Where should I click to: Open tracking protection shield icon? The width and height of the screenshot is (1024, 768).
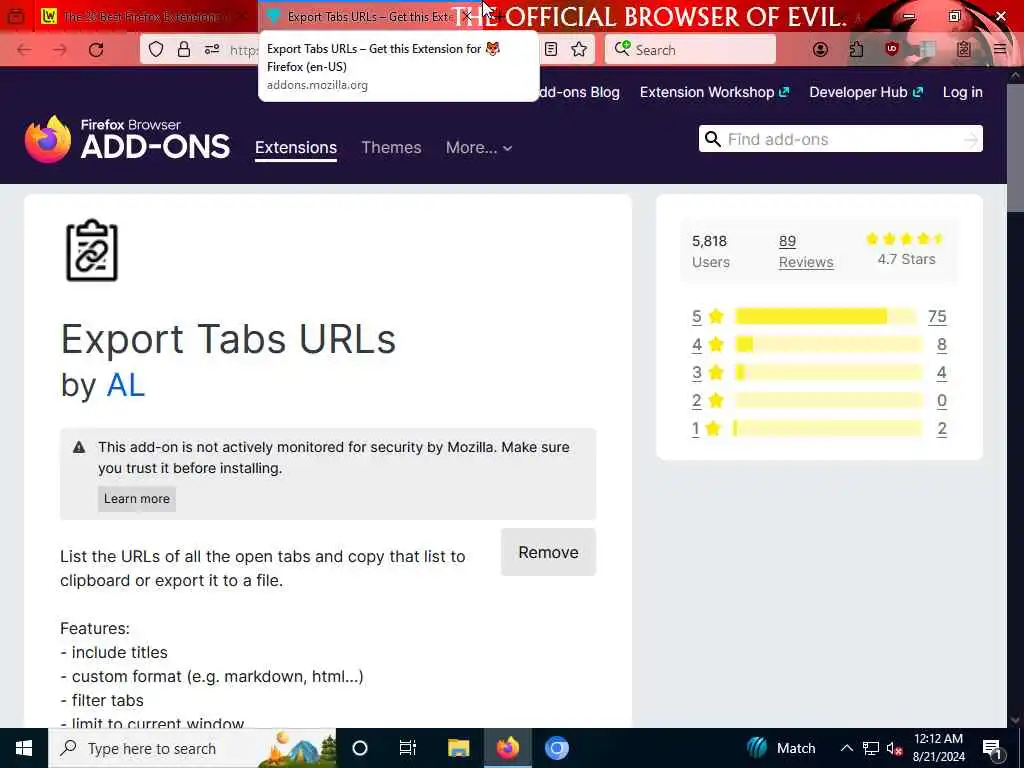click(x=155, y=49)
